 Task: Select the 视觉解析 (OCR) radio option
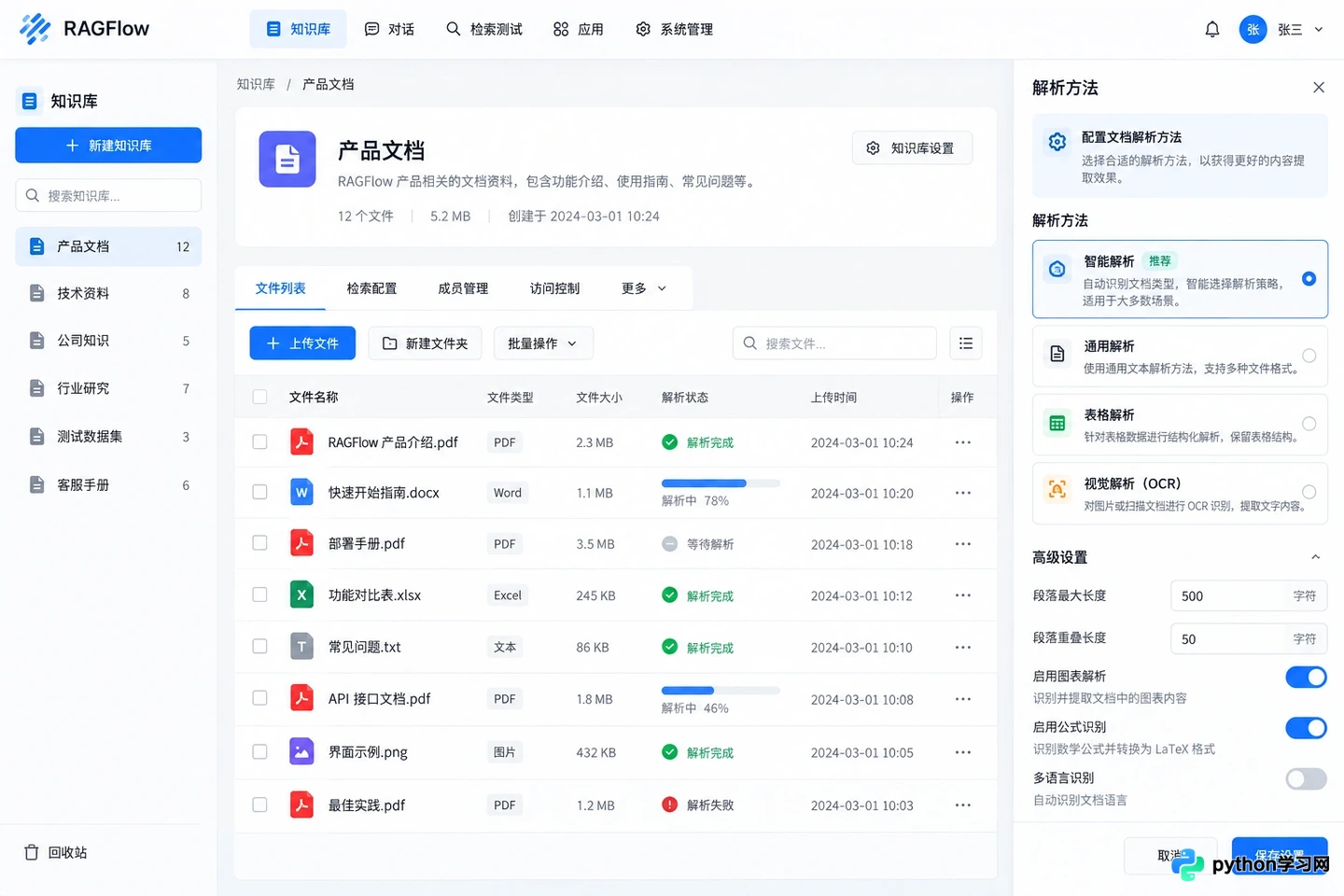pyautogui.click(x=1309, y=492)
